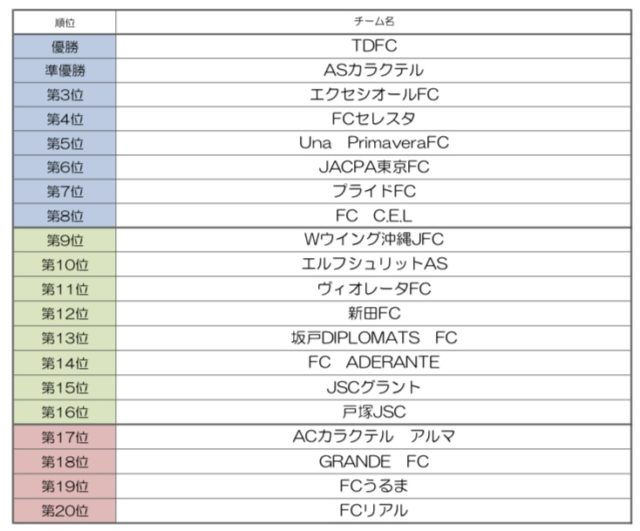
Task: Select the 第17位 red rank cell
Action: 65,436
